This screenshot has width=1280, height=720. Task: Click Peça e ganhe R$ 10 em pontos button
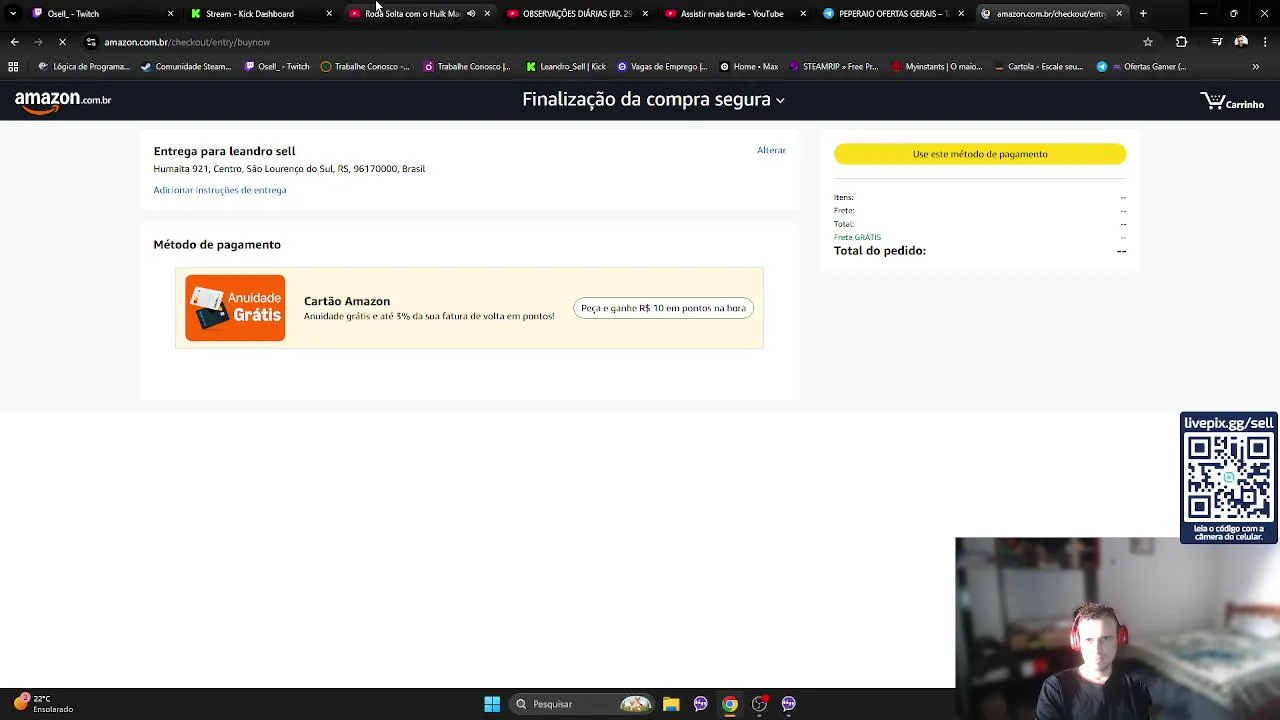[x=663, y=308]
